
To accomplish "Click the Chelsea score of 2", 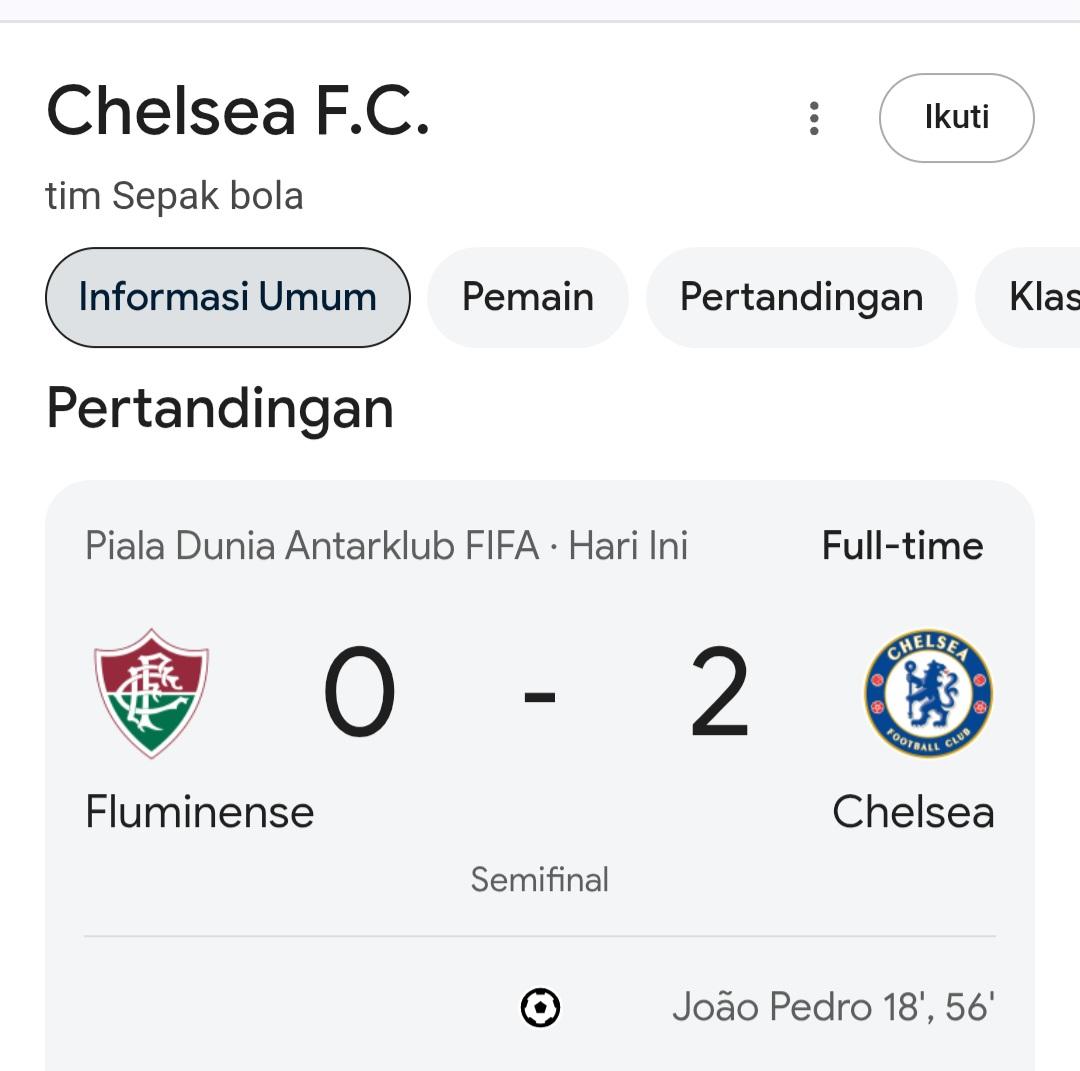I will [x=719, y=691].
